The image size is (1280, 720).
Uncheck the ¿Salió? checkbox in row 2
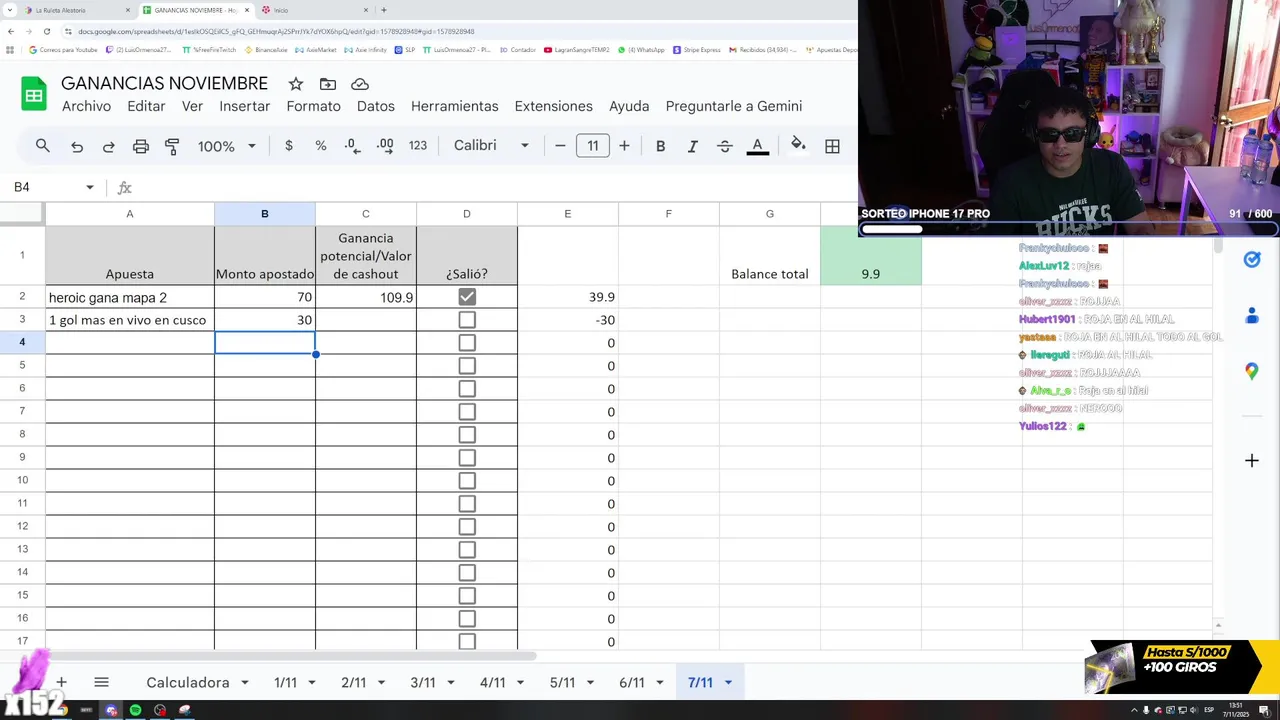467,297
